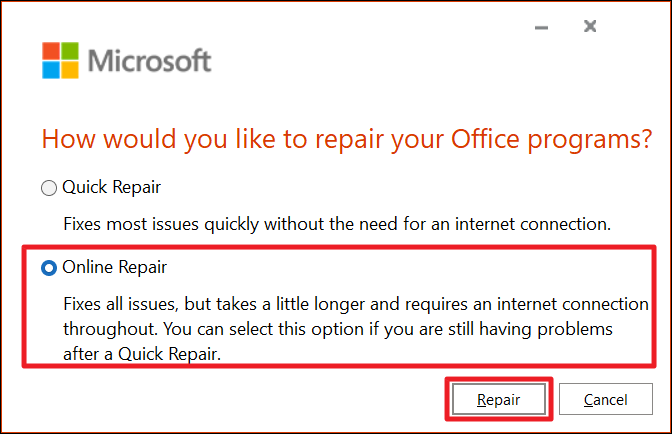The height and width of the screenshot is (434, 672).
Task: Click the red square in Microsoft logo
Action: point(50,50)
